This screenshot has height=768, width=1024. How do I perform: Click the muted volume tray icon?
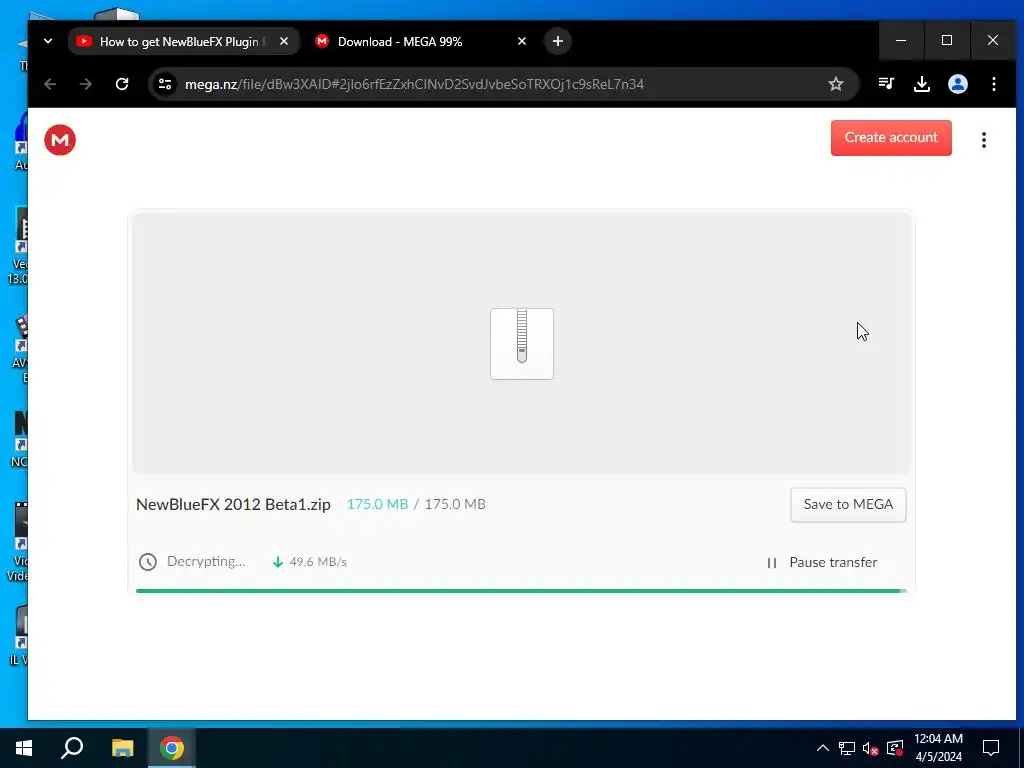click(871, 748)
